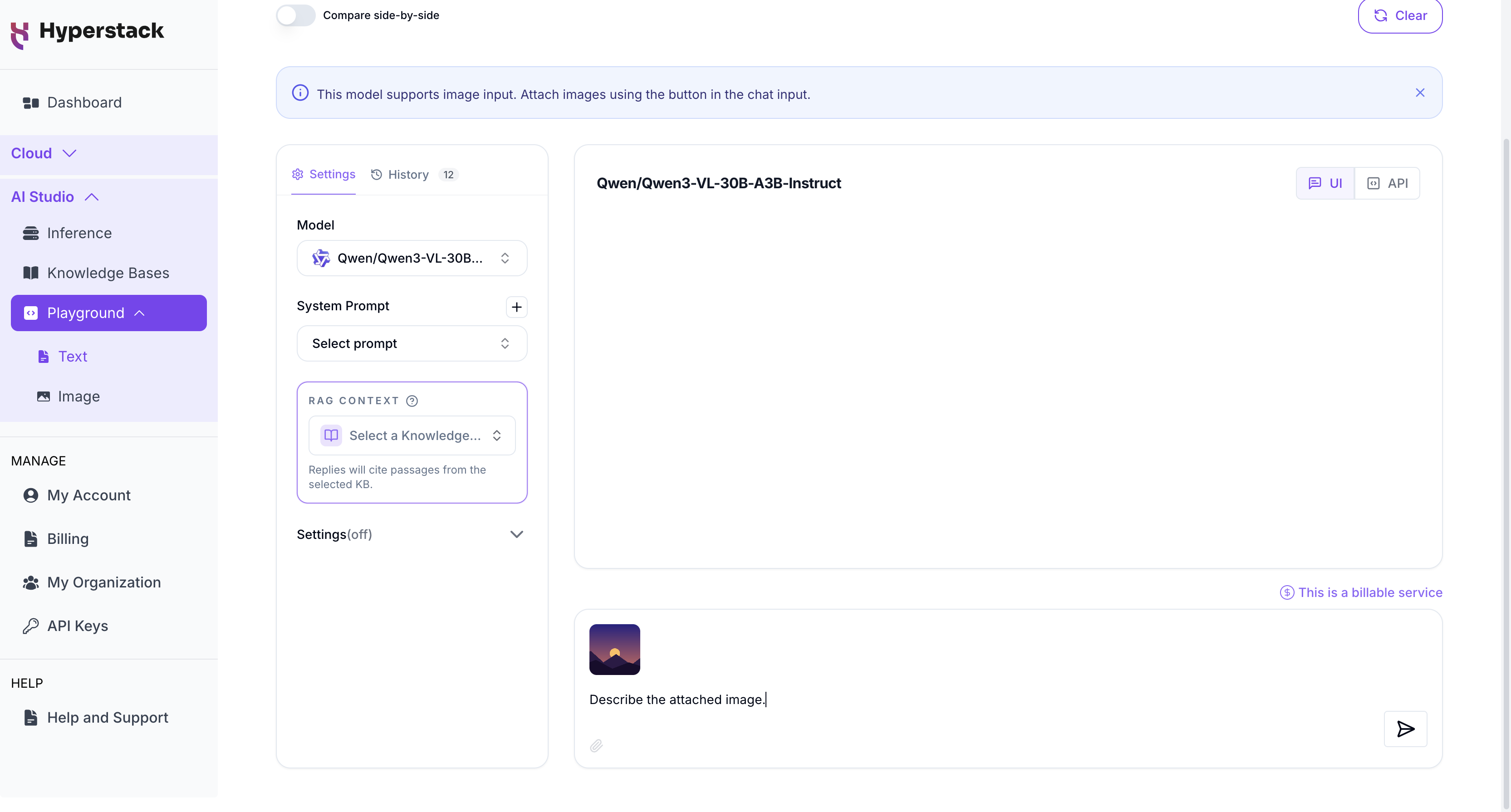Open the Select prompt dropdown
The image size is (1511, 812).
click(412, 343)
